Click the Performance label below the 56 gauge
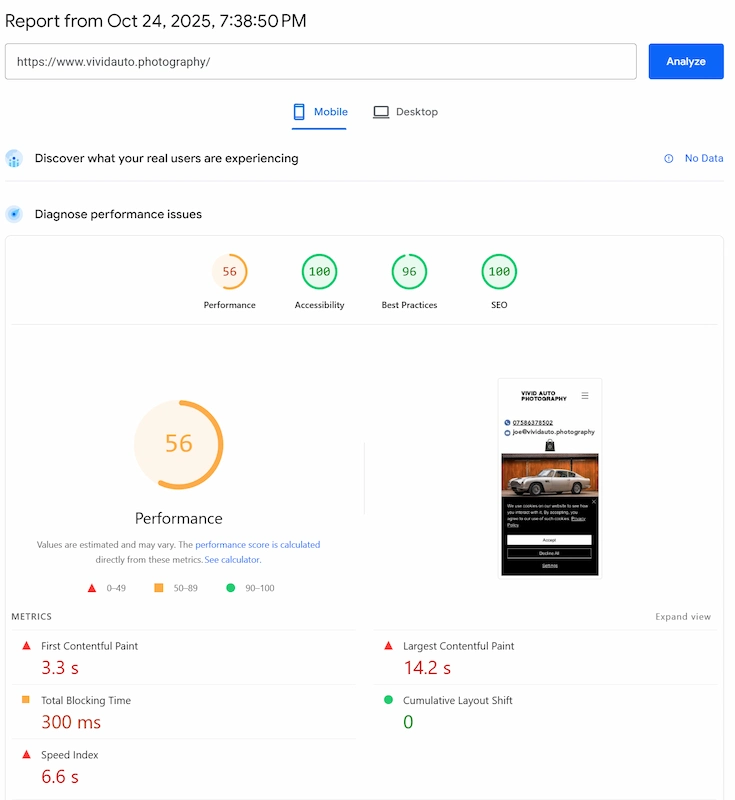The width and height of the screenshot is (735, 800). pyautogui.click(x=179, y=519)
